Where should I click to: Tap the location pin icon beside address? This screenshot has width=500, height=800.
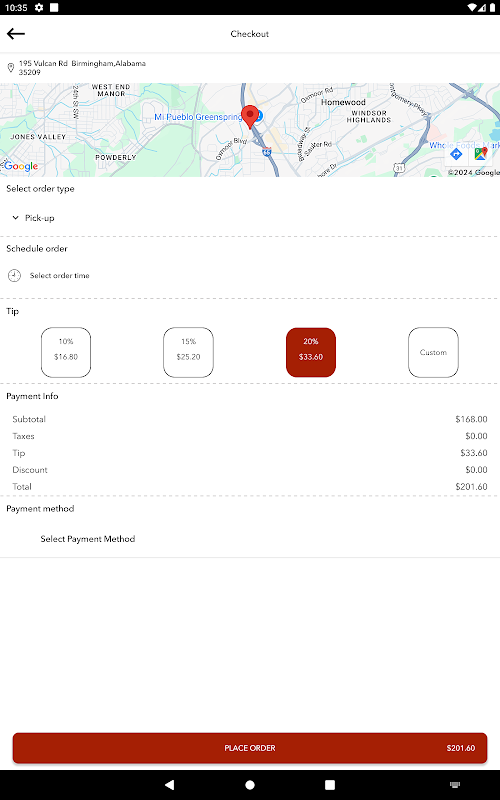(x=10, y=68)
